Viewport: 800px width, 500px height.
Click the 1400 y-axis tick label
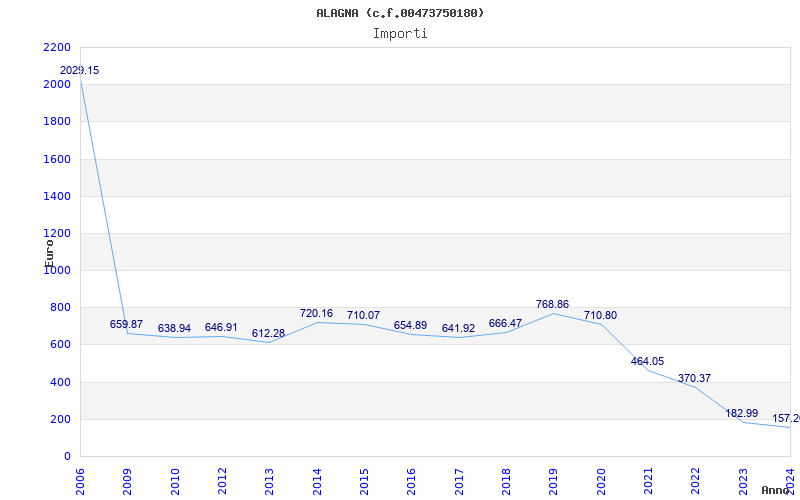tap(57, 196)
